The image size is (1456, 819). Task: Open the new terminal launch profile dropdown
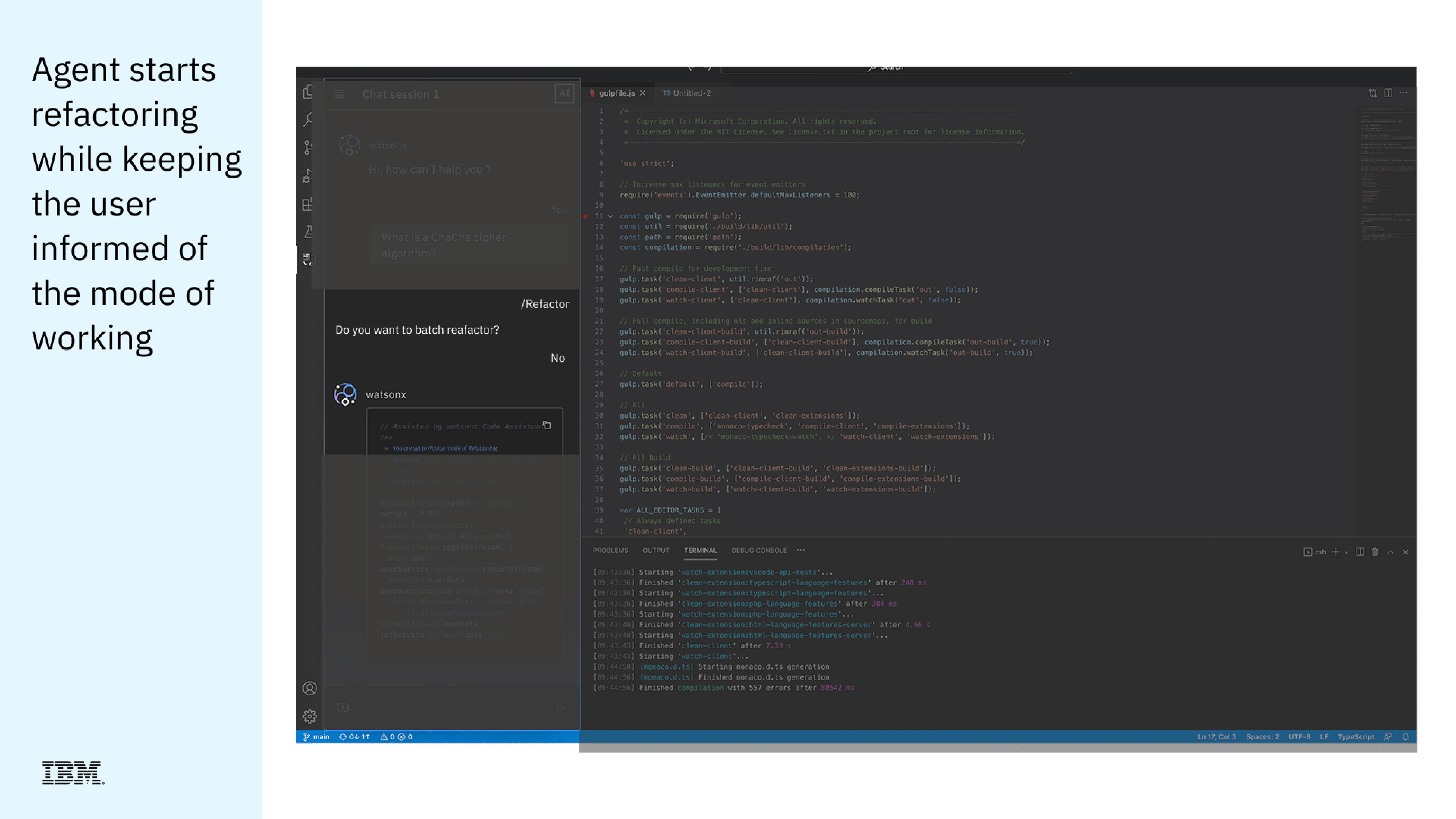(x=1346, y=552)
